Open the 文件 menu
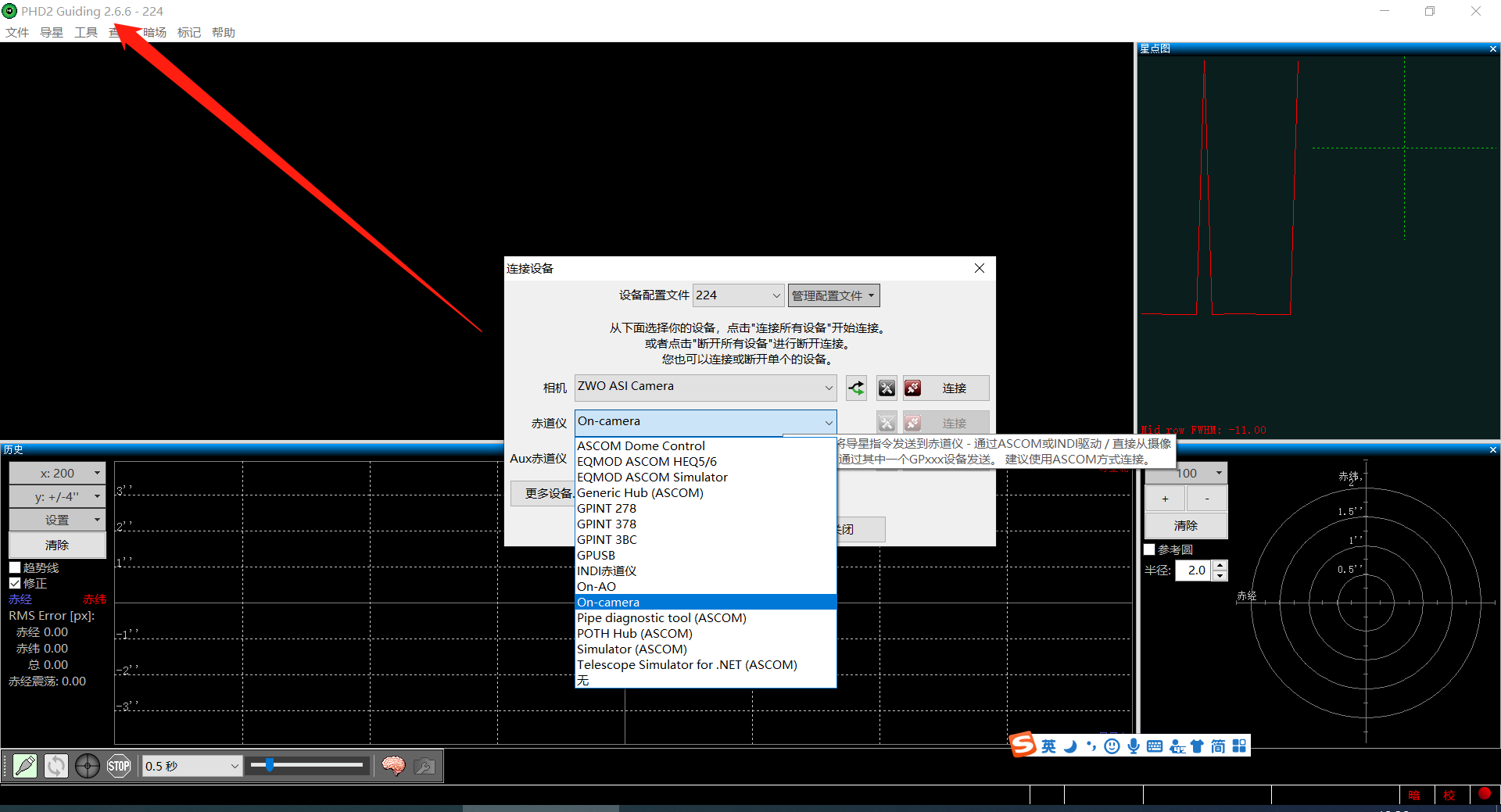This screenshot has height=812, width=1501. tap(17, 32)
